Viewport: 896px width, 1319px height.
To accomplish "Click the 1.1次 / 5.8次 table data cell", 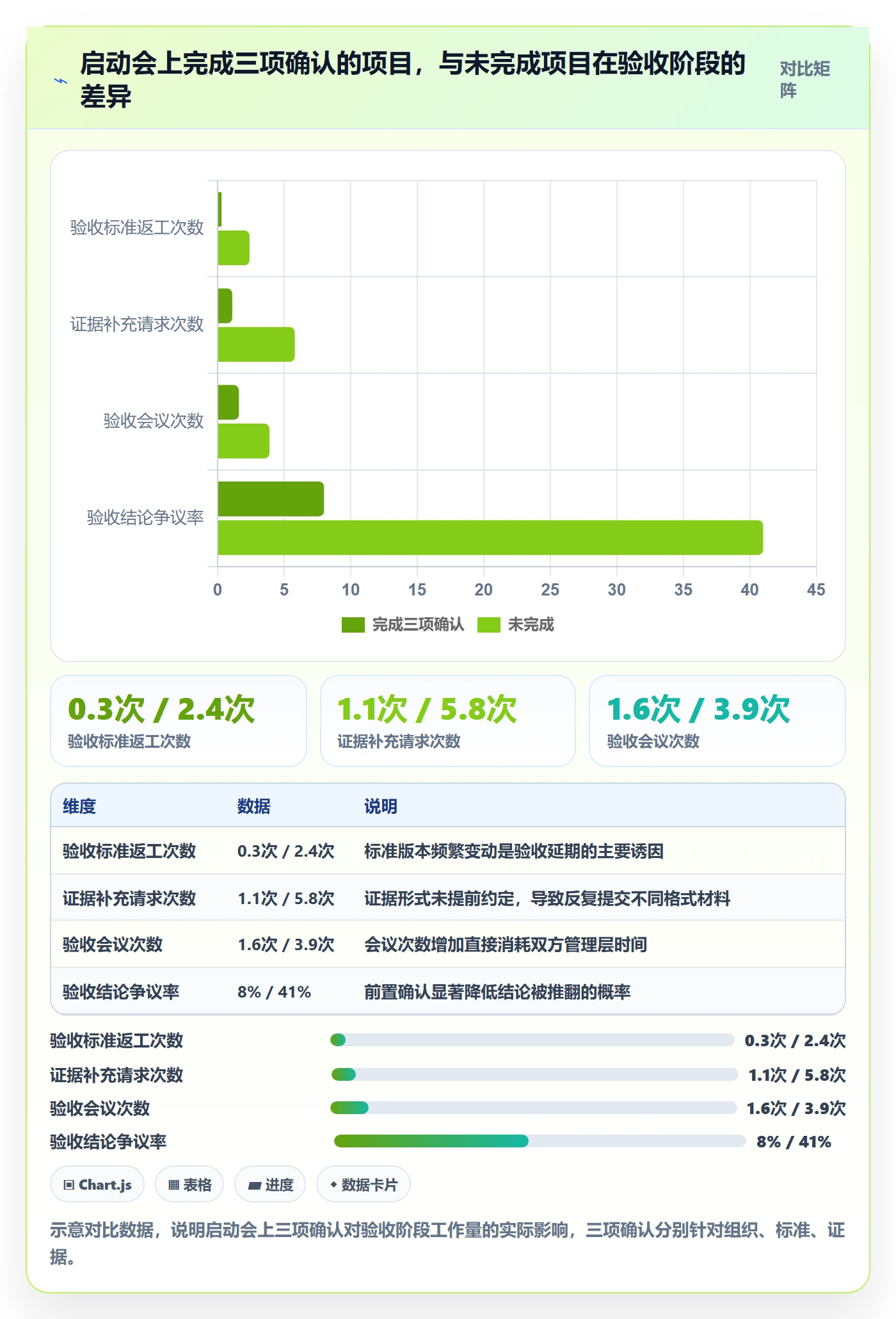I will (x=286, y=898).
